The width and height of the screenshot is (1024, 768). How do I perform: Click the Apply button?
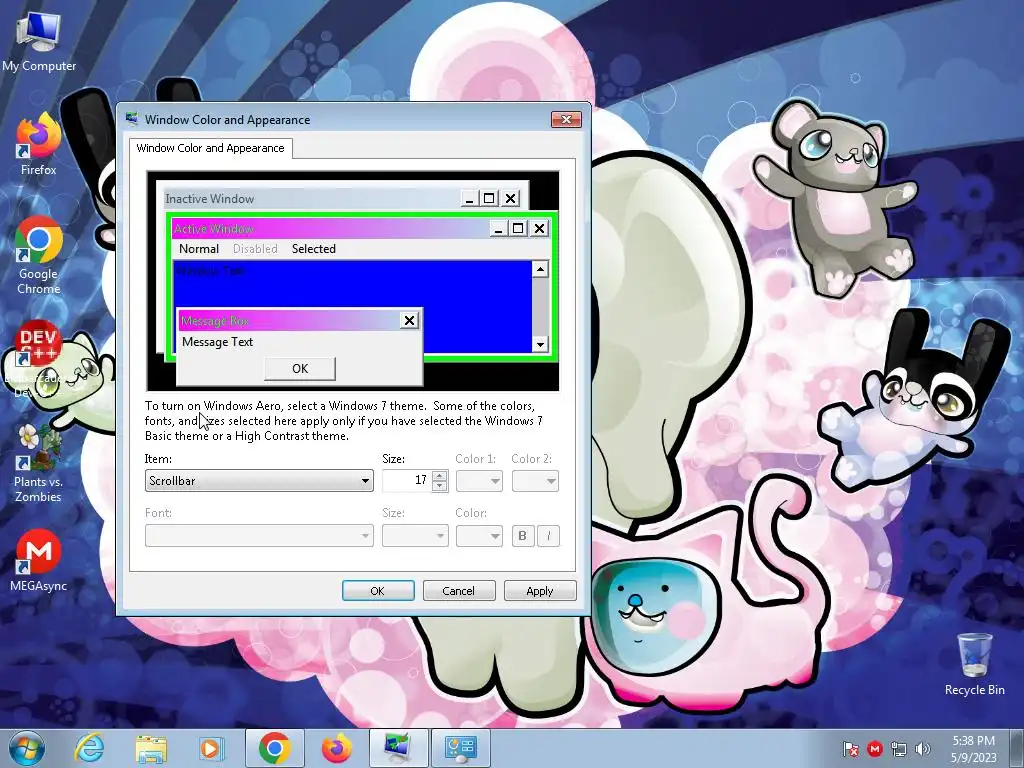pos(540,590)
